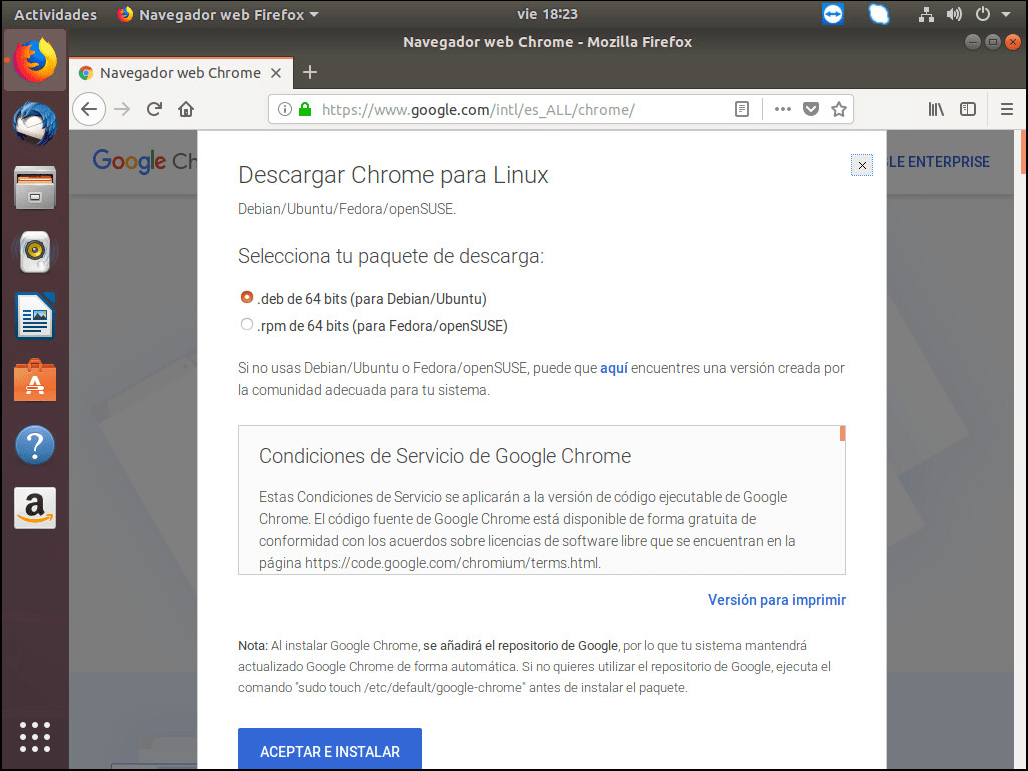
Task: Expand the system power menu in top bar
Action: pos(988,14)
